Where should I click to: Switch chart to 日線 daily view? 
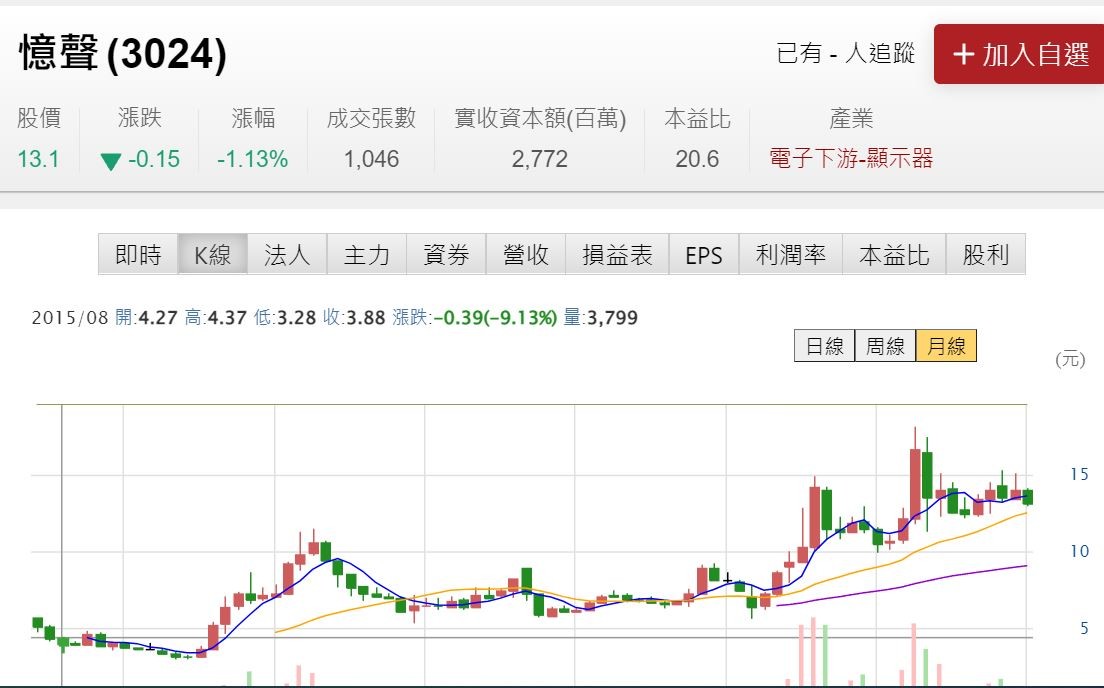click(x=825, y=346)
